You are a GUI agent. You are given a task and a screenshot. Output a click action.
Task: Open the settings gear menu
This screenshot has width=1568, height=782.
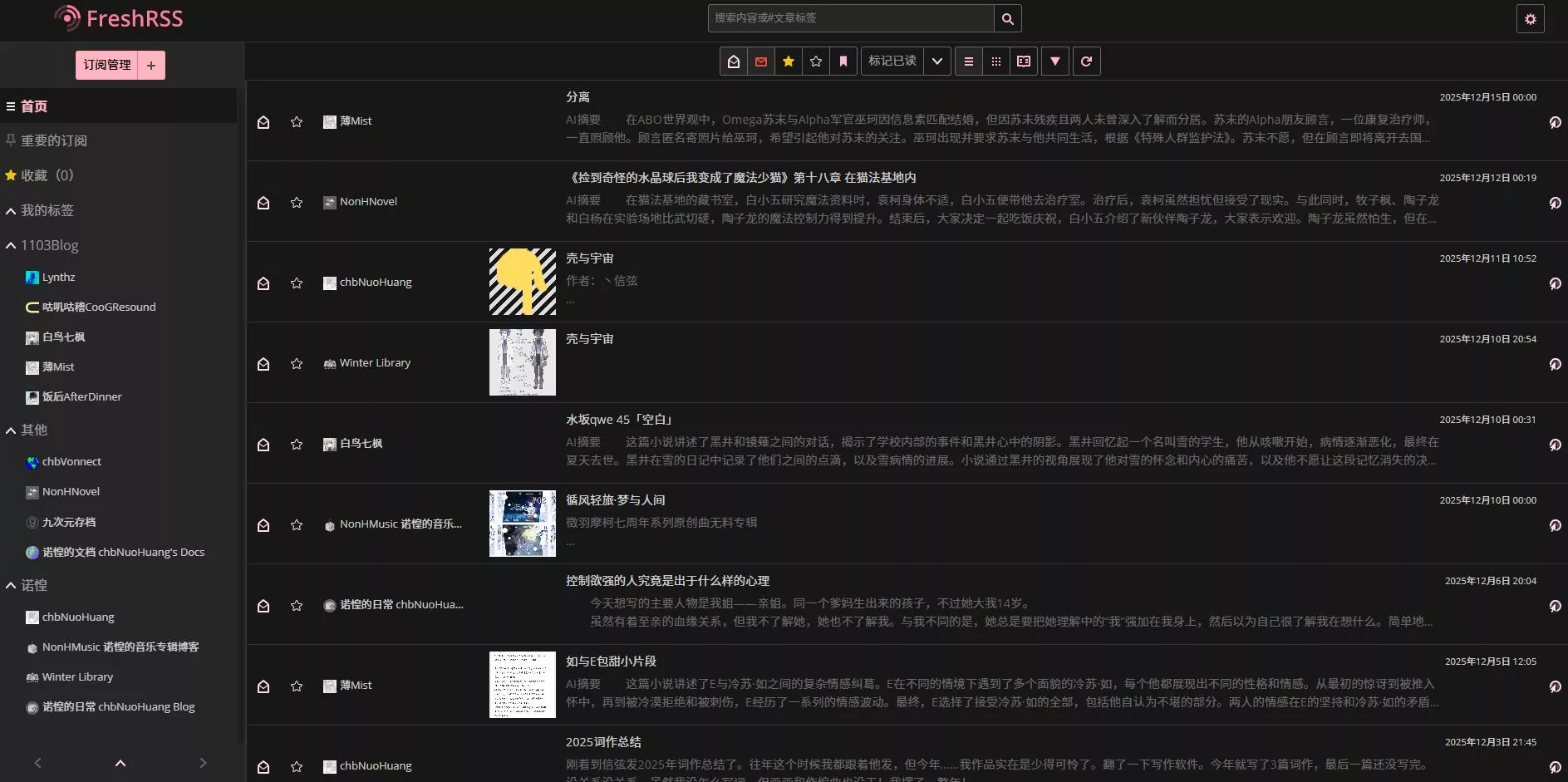pyautogui.click(x=1530, y=19)
